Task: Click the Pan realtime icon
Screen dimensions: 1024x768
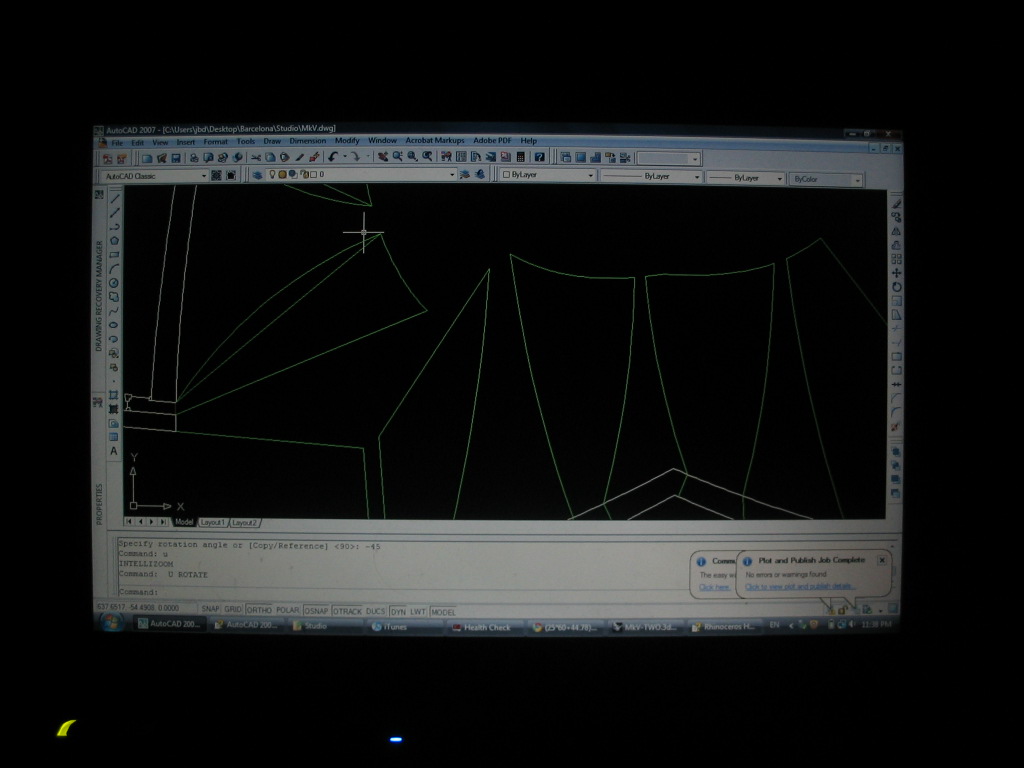Action: coord(382,157)
